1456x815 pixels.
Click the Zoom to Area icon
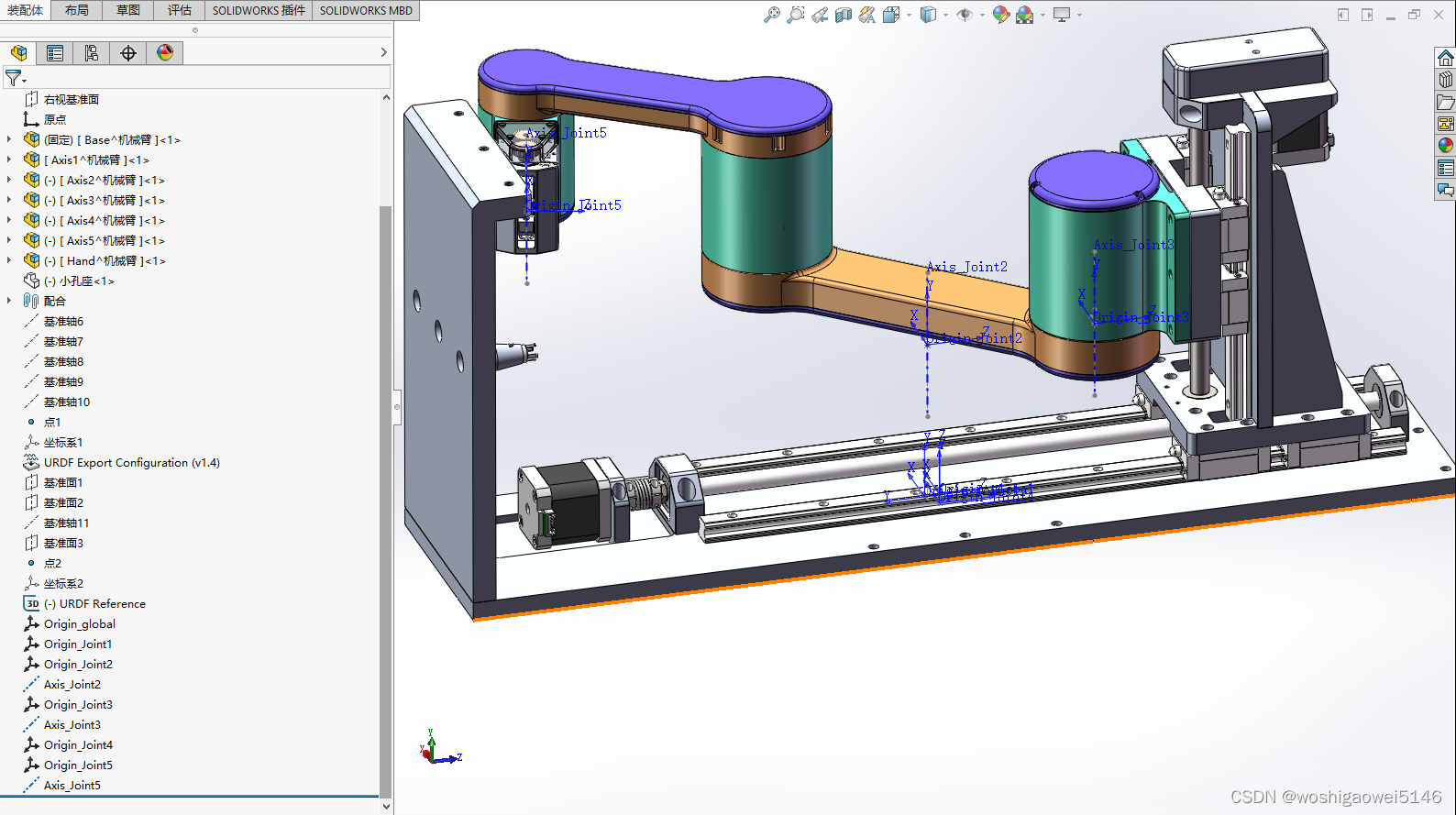tap(796, 15)
